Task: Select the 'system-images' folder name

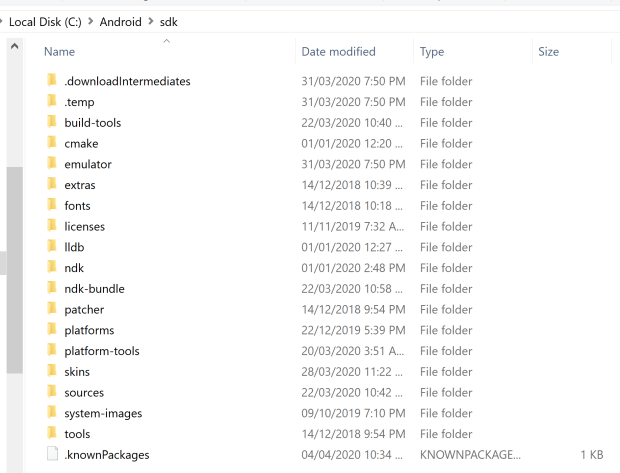Action: [x=103, y=413]
